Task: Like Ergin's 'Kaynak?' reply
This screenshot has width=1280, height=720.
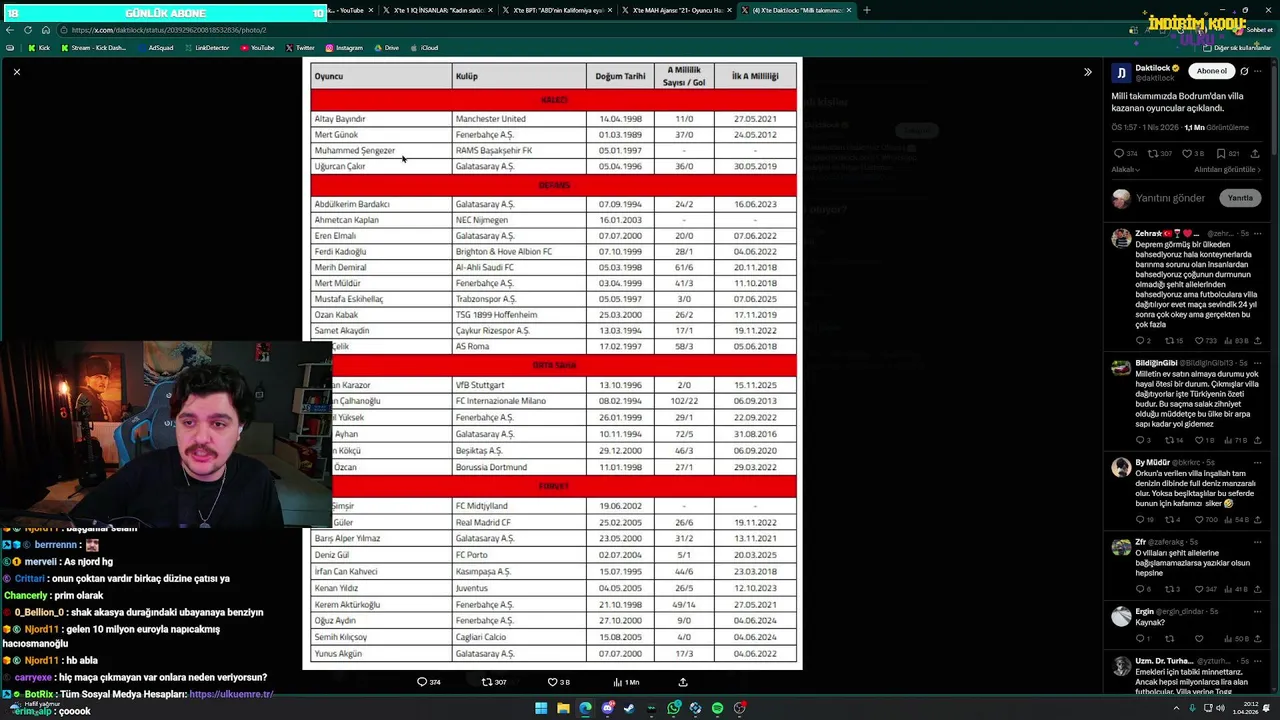Action: click(x=1199, y=639)
